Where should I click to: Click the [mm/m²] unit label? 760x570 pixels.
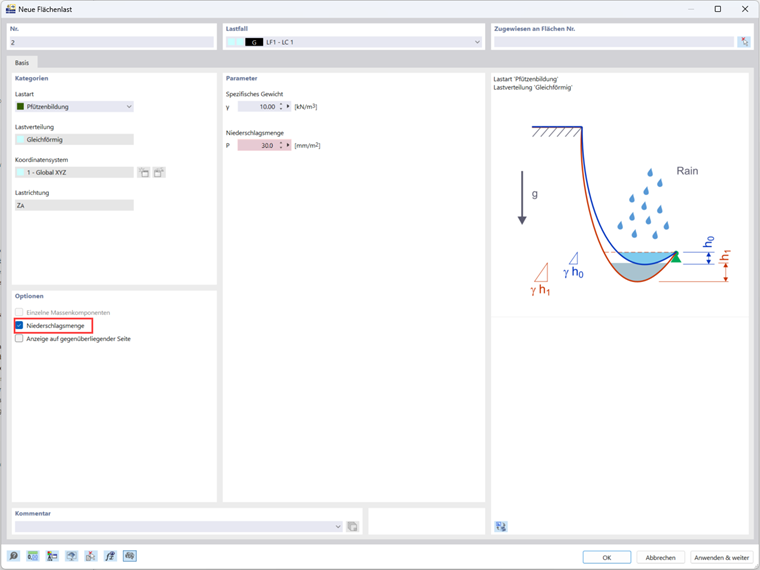pos(307,145)
